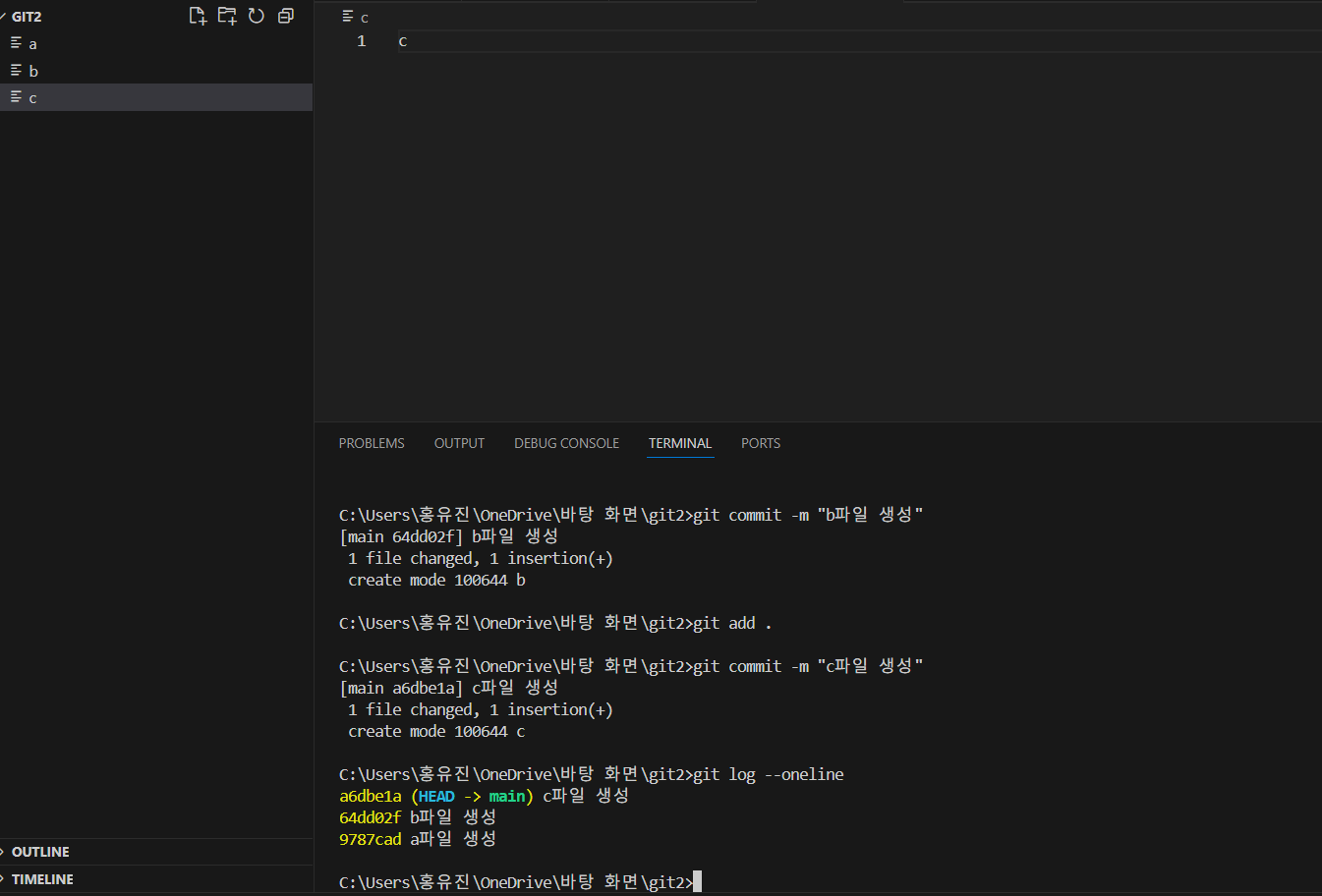The width and height of the screenshot is (1322, 896).
Task: Open the PORTS tab
Action: click(761, 443)
